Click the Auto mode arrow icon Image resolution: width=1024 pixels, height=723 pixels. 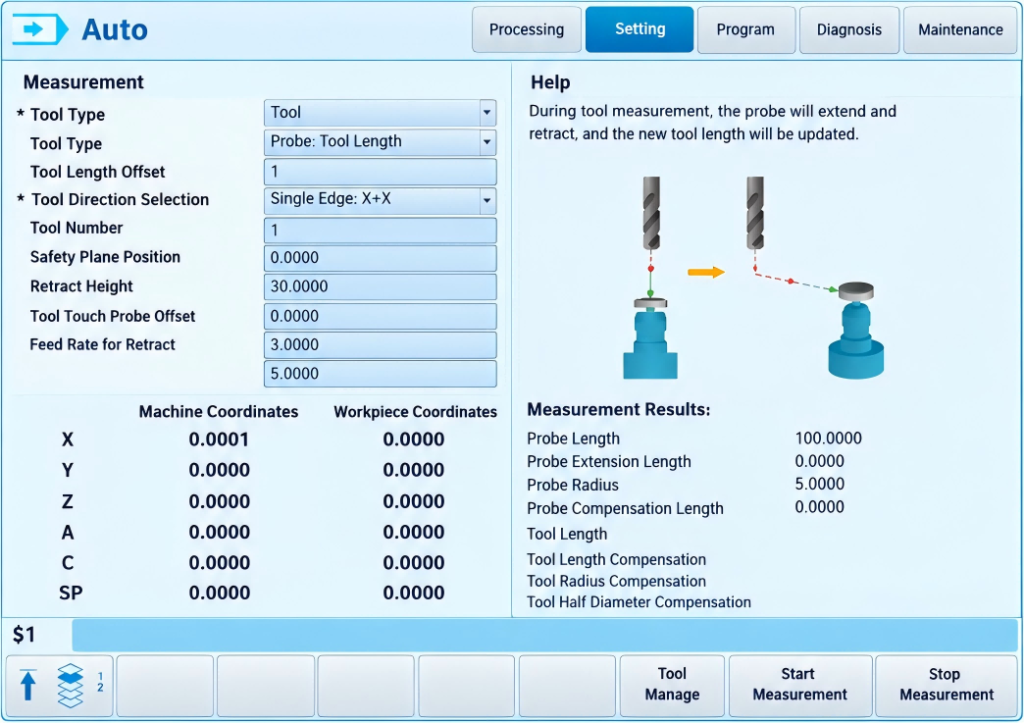[x=40, y=29]
